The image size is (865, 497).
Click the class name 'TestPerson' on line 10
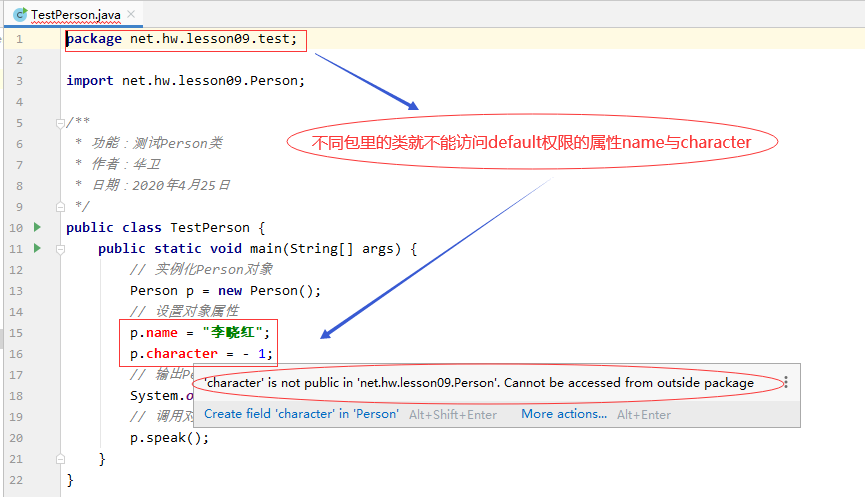pos(210,228)
